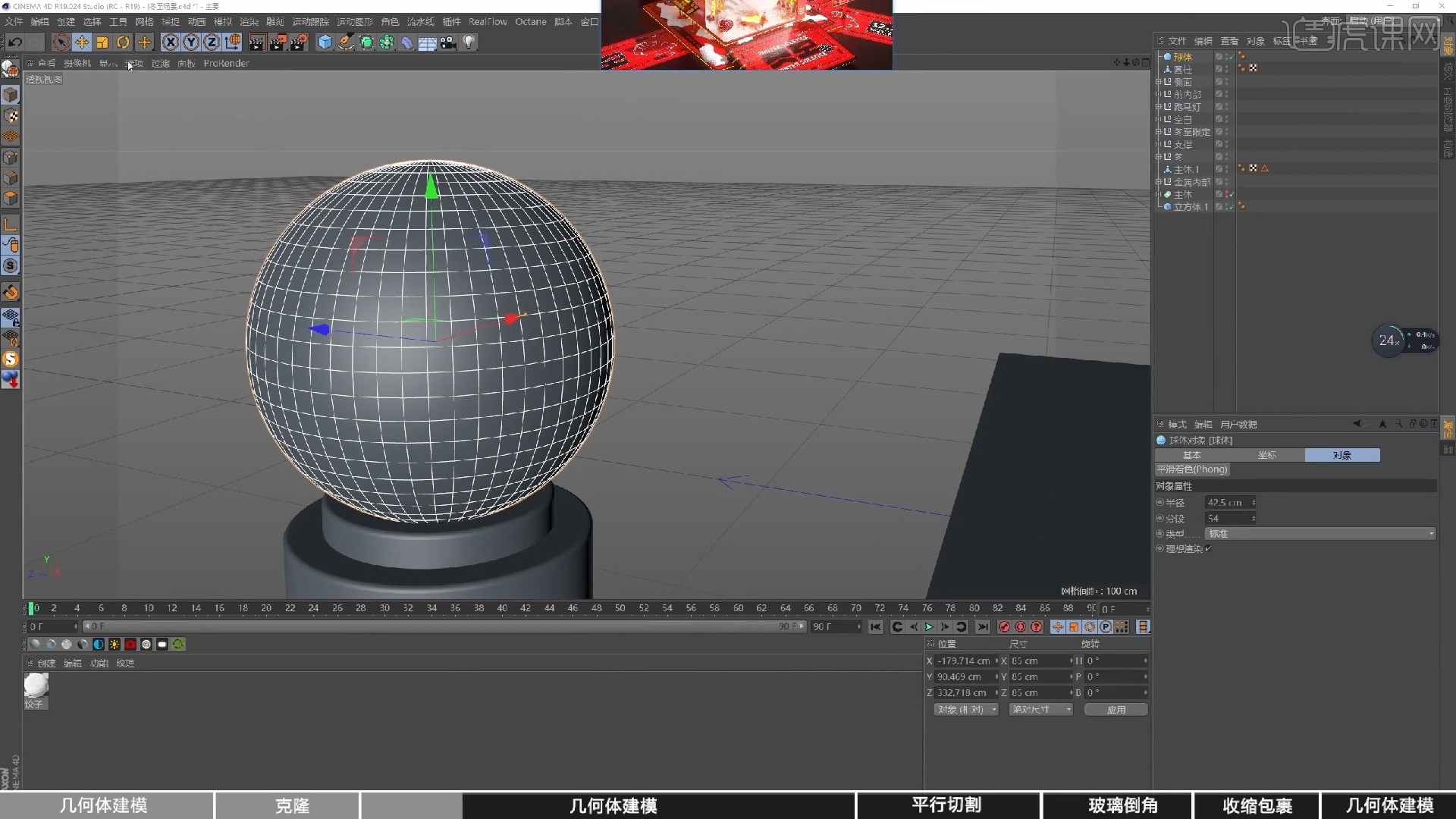Add a camera object
Image resolution: width=1456 pixels, height=819 pixels.
pyautogui.click(x=448, y=42)
